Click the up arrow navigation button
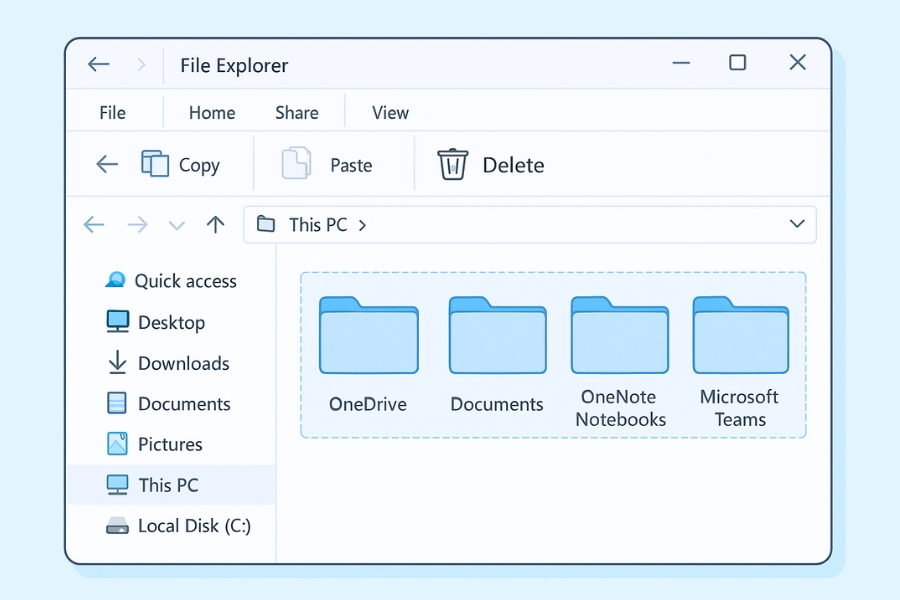 (215, 224)
